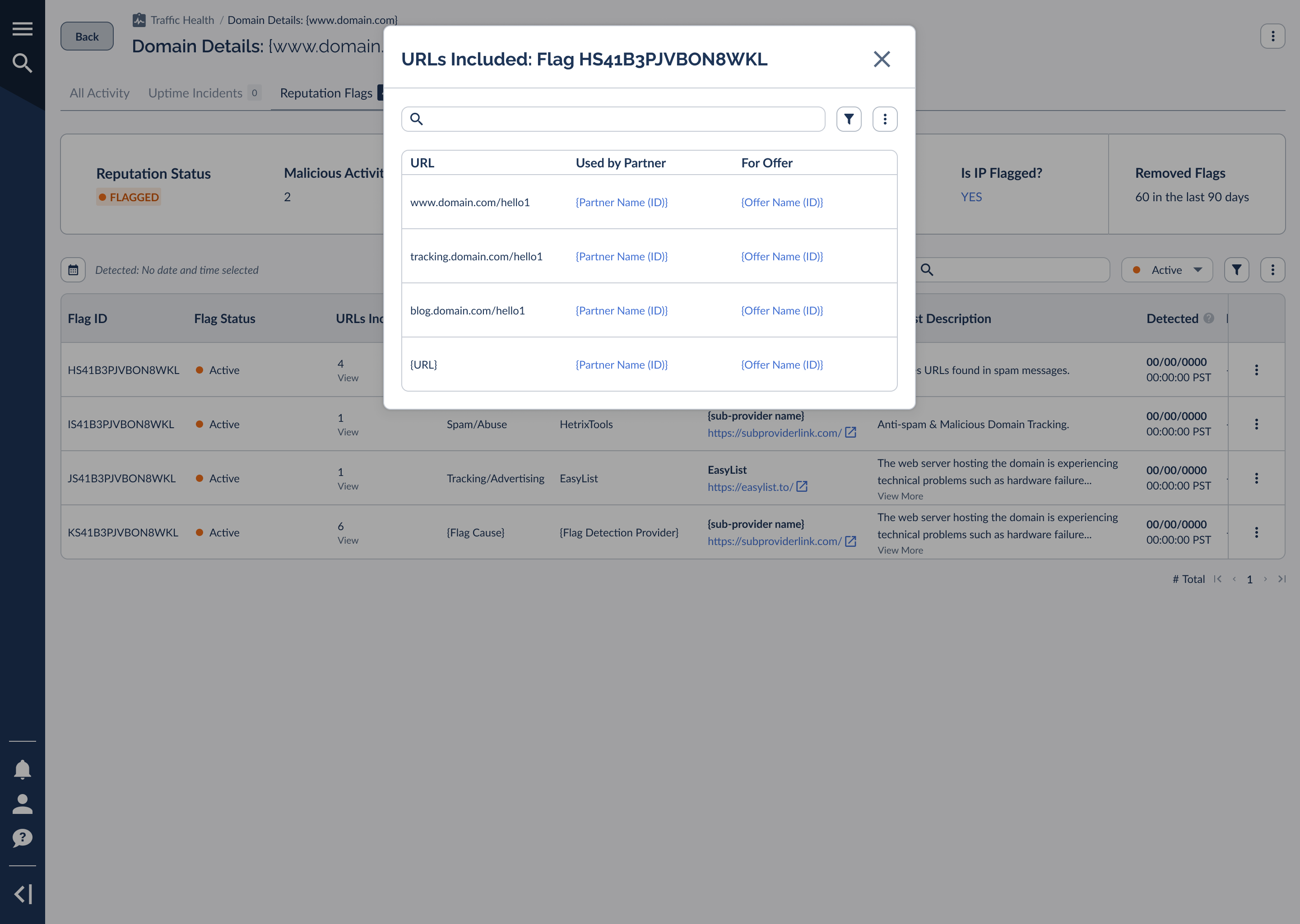Open Offer Name link for www.domain.com/hello1
Screen dimensions: 1300x924
782,202
